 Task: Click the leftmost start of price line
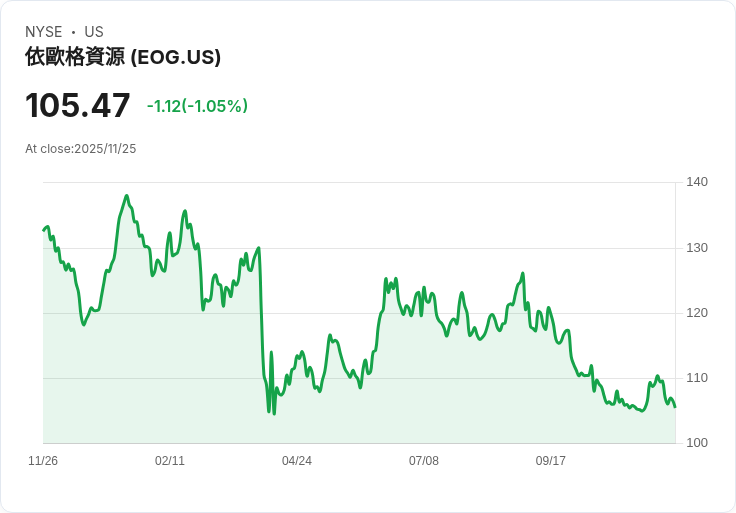[x=44, y=230]
